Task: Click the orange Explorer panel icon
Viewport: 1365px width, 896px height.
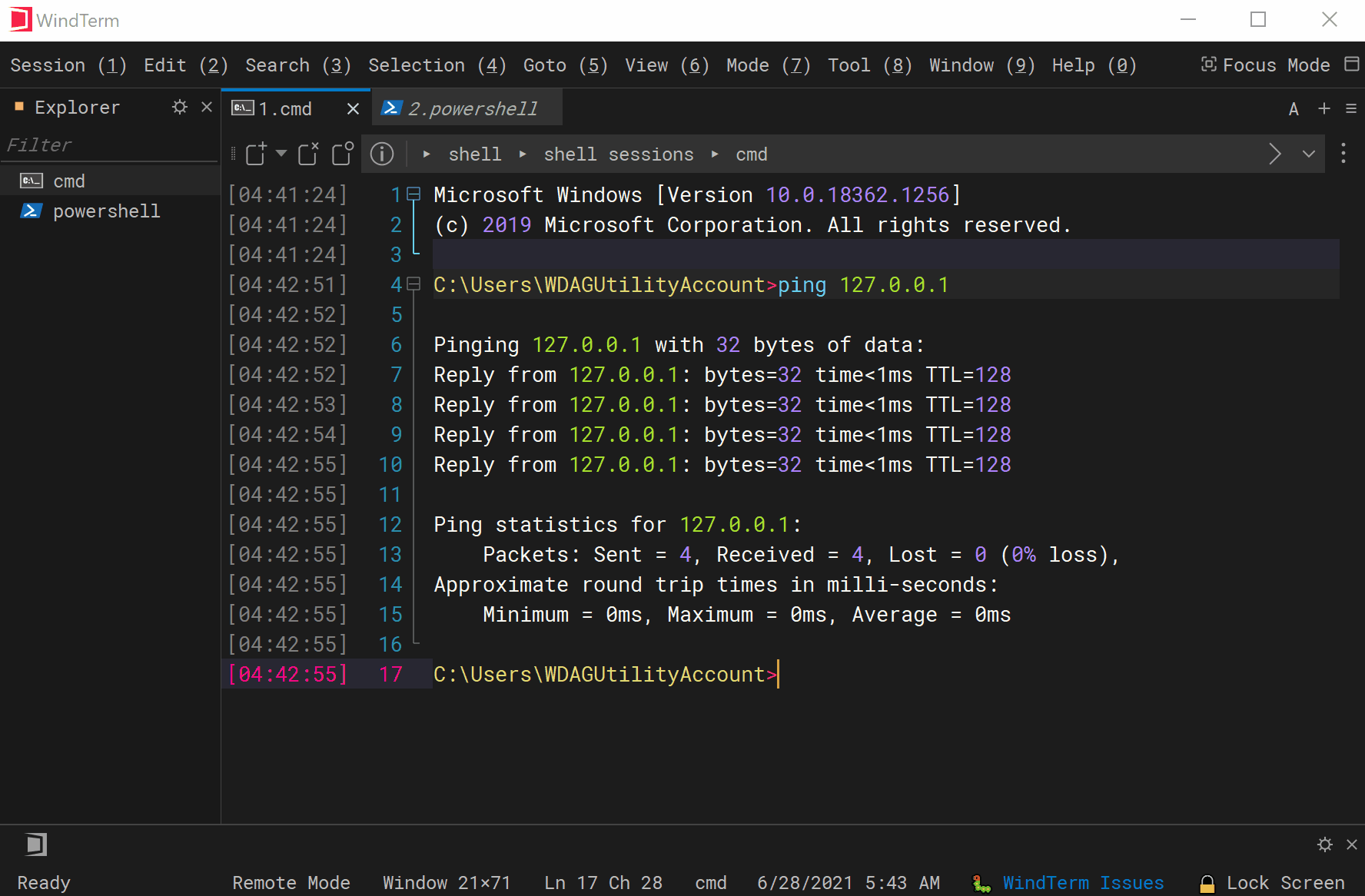Action: coord(19,107)
